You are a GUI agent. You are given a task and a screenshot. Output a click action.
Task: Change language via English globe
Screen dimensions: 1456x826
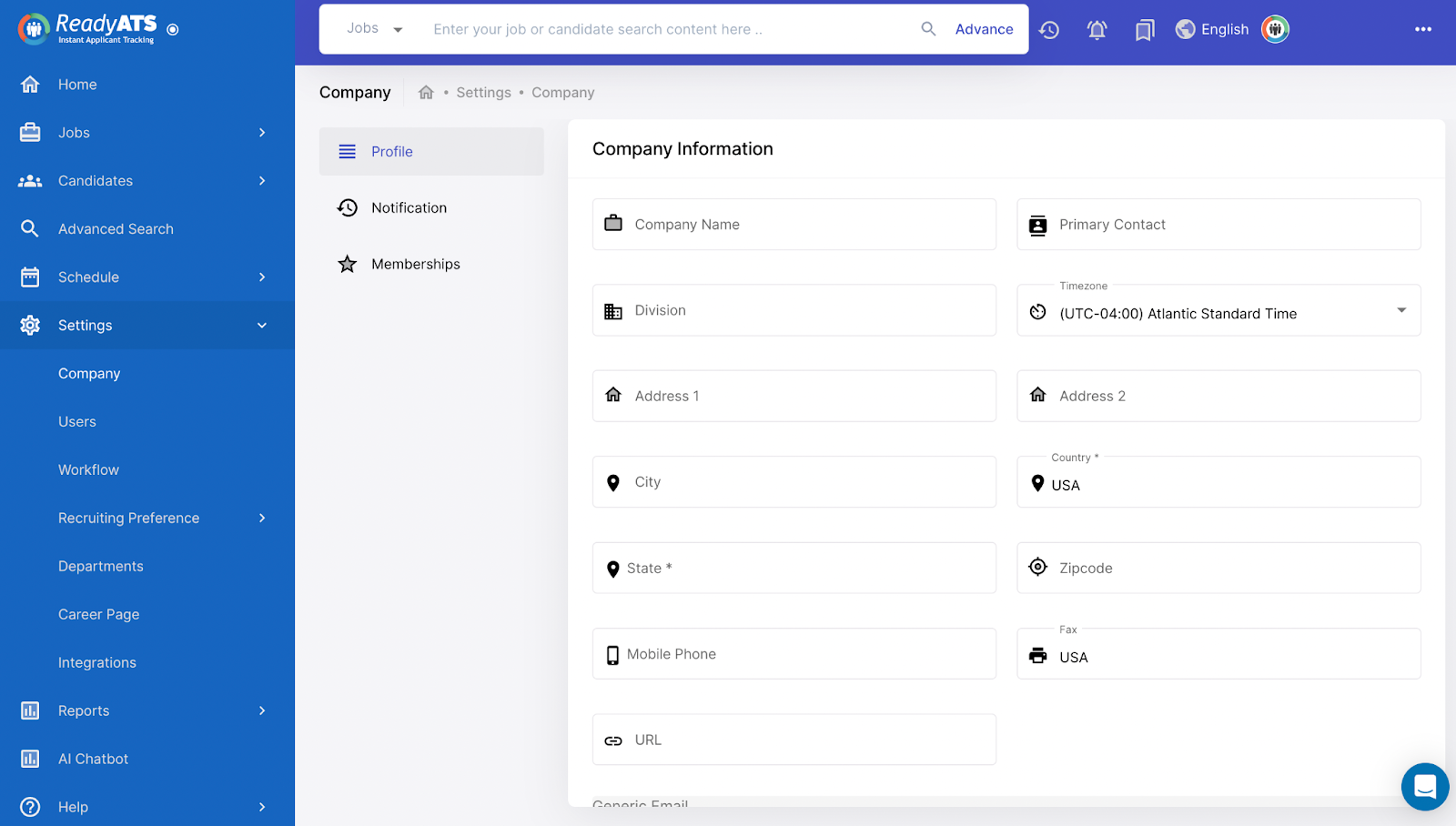(1212, 29)
